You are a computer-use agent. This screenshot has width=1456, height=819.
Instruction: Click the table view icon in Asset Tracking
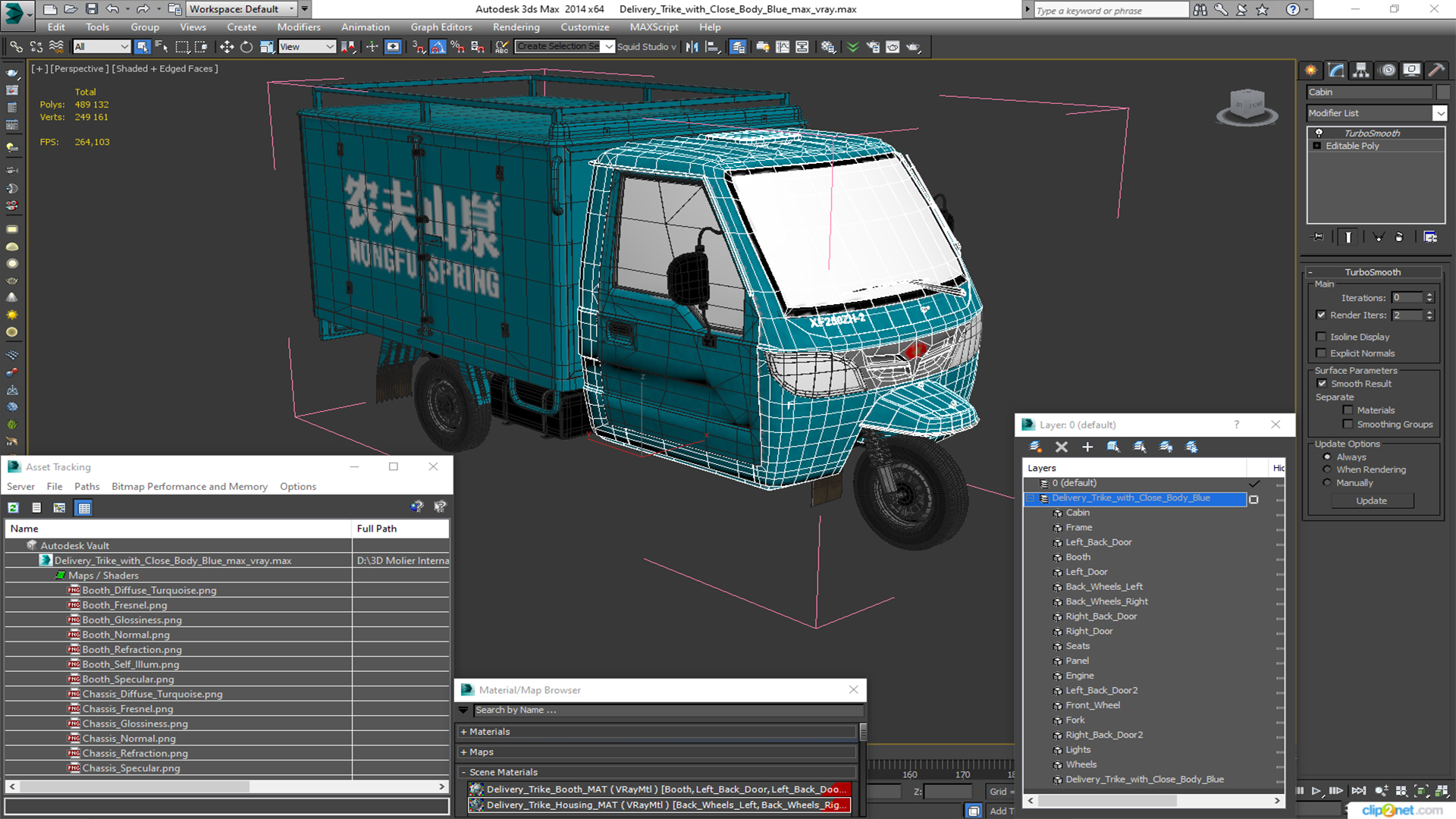tap(84, 507)
